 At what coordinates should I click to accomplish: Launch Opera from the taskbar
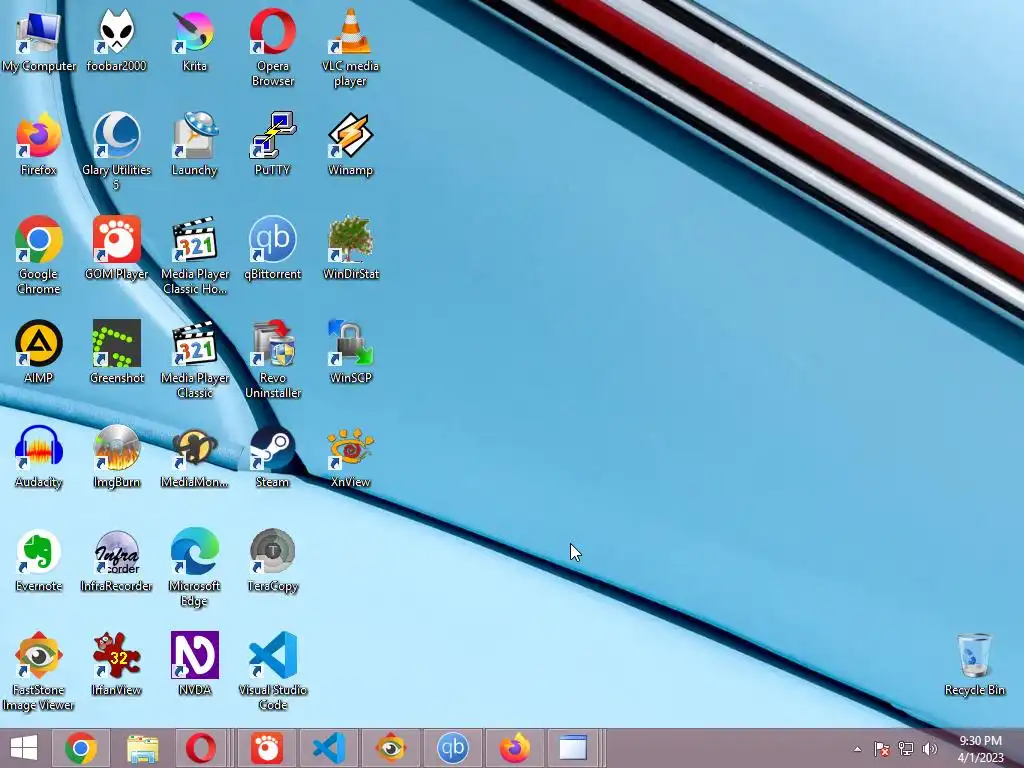pyautogui.click(x=200, y=748)
